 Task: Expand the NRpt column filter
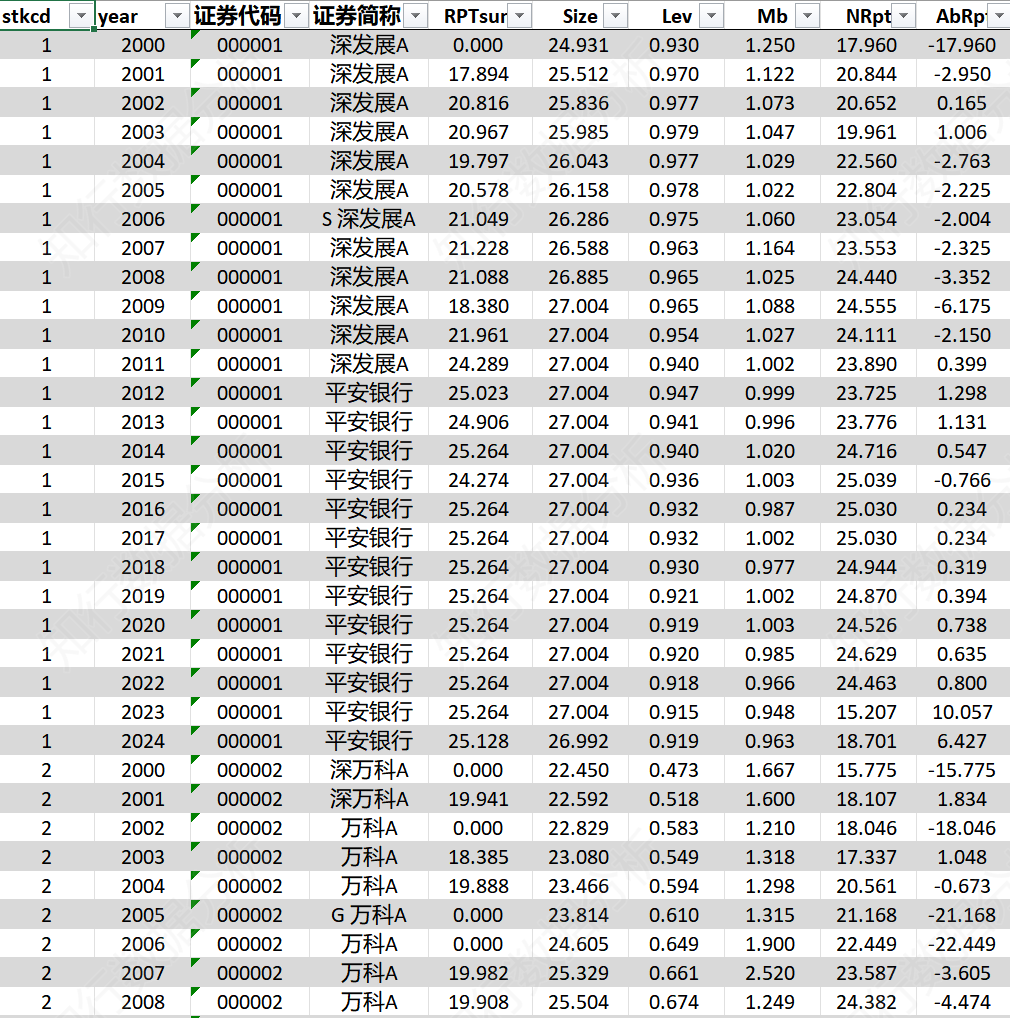tap(903, 16)
